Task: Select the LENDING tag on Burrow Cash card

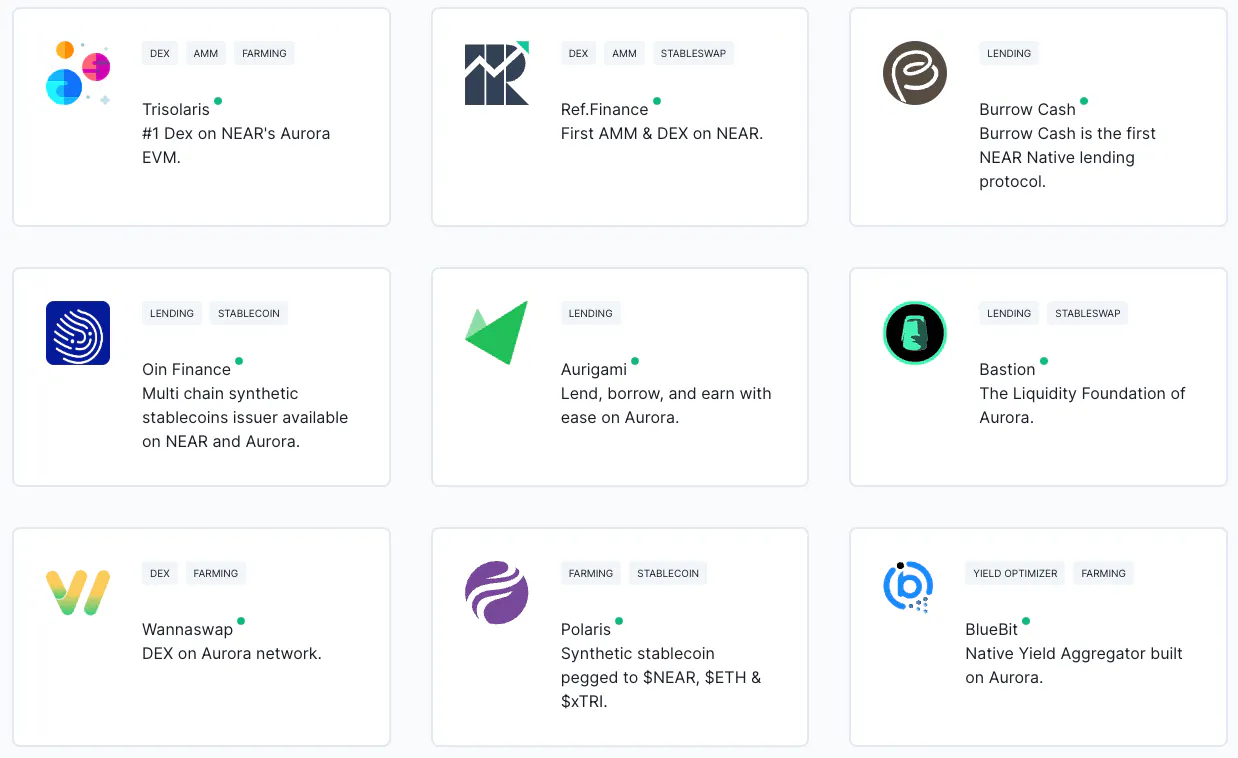Action: 1009,53
